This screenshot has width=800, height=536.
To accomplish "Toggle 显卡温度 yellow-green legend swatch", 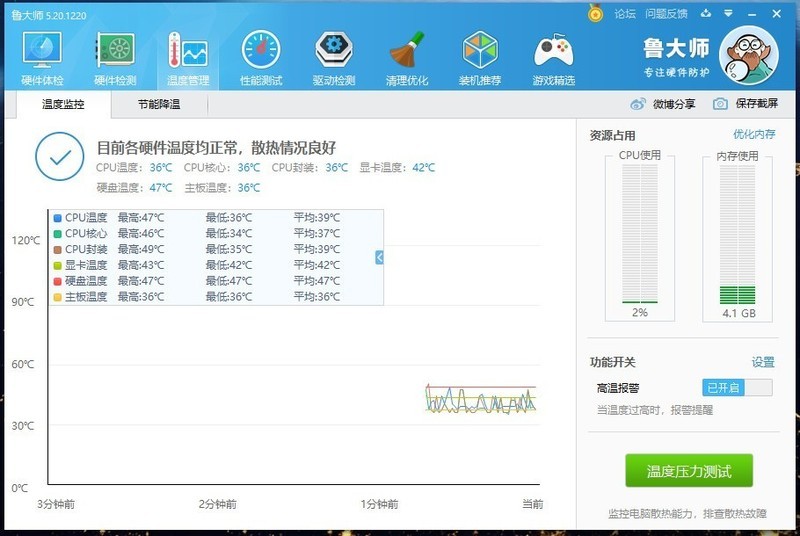I will click(58, 265).
